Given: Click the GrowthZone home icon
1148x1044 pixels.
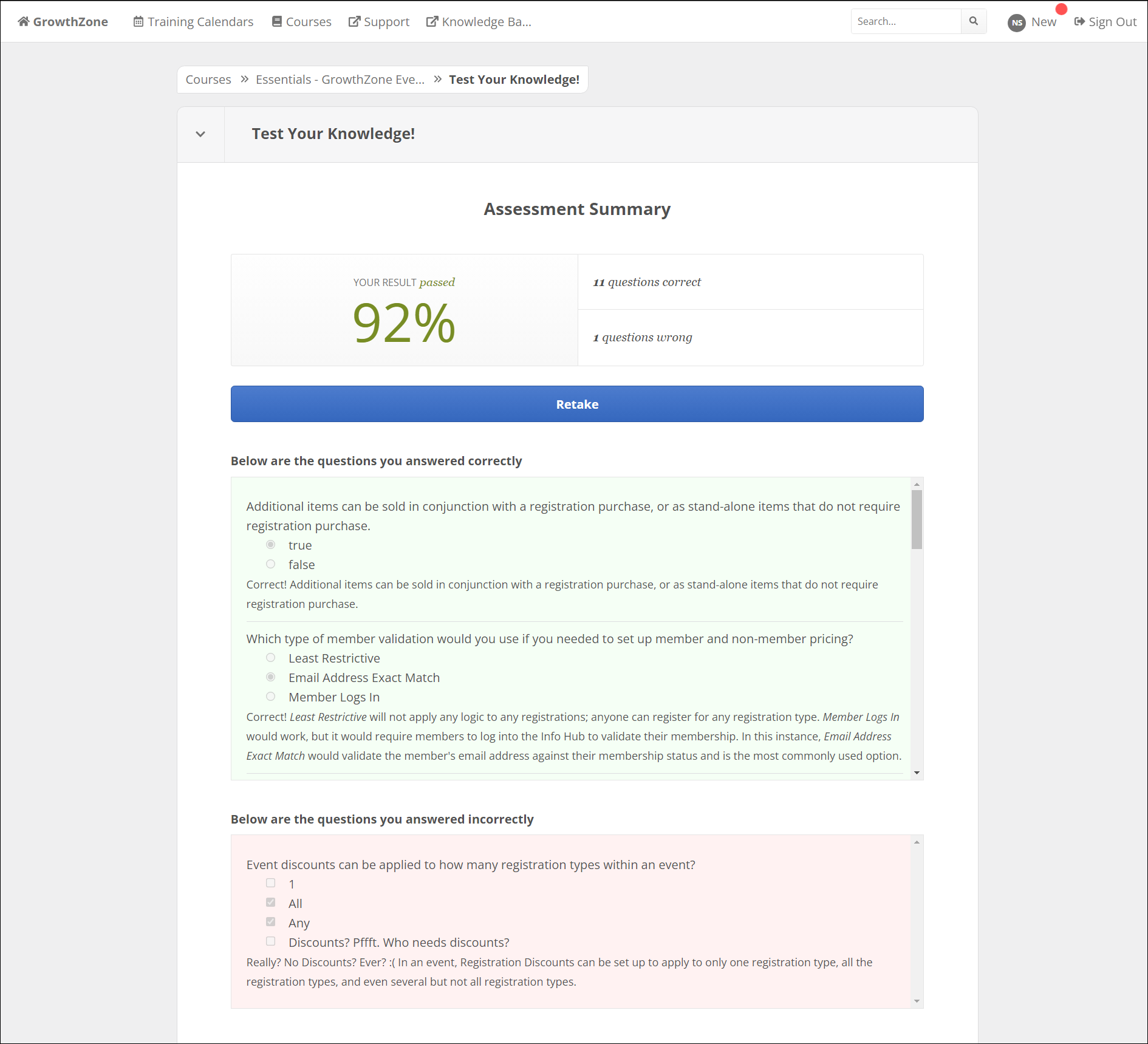Looking at the screenshot, I should pos(23,21).
